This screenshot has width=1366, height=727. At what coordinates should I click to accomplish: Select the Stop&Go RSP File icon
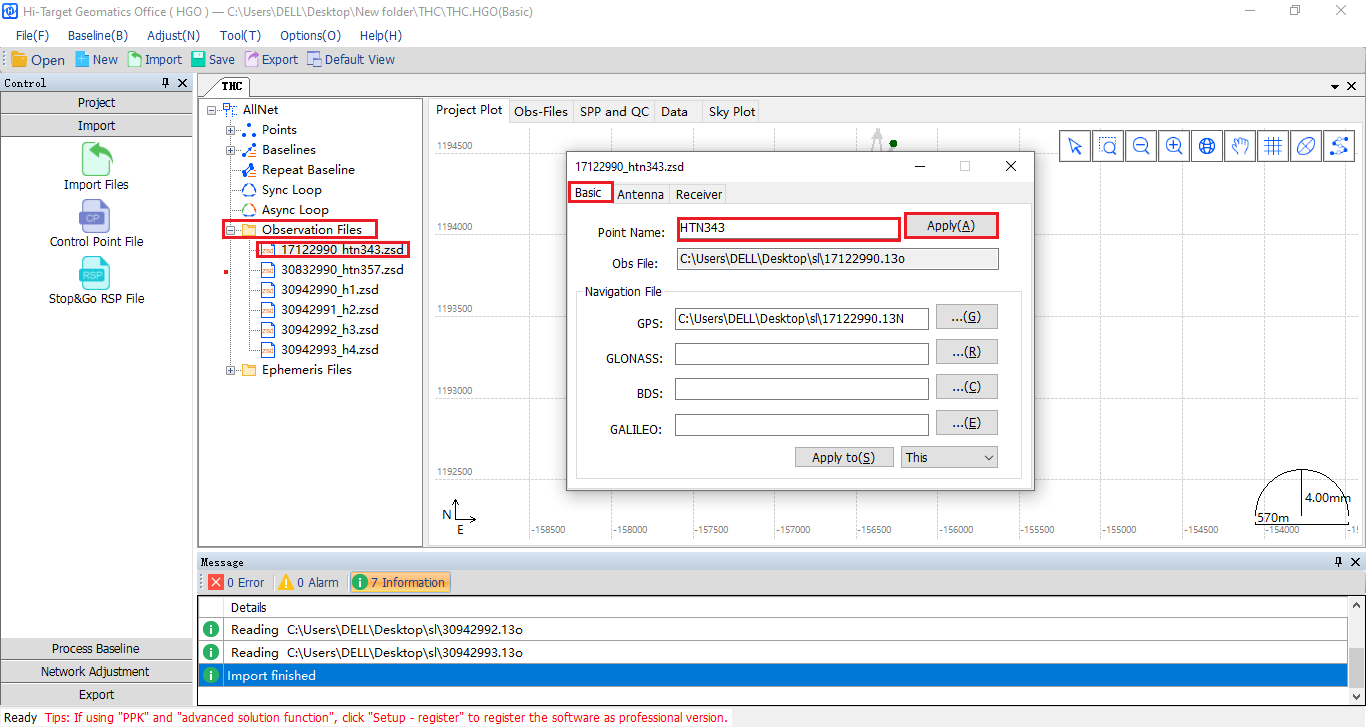96,273
